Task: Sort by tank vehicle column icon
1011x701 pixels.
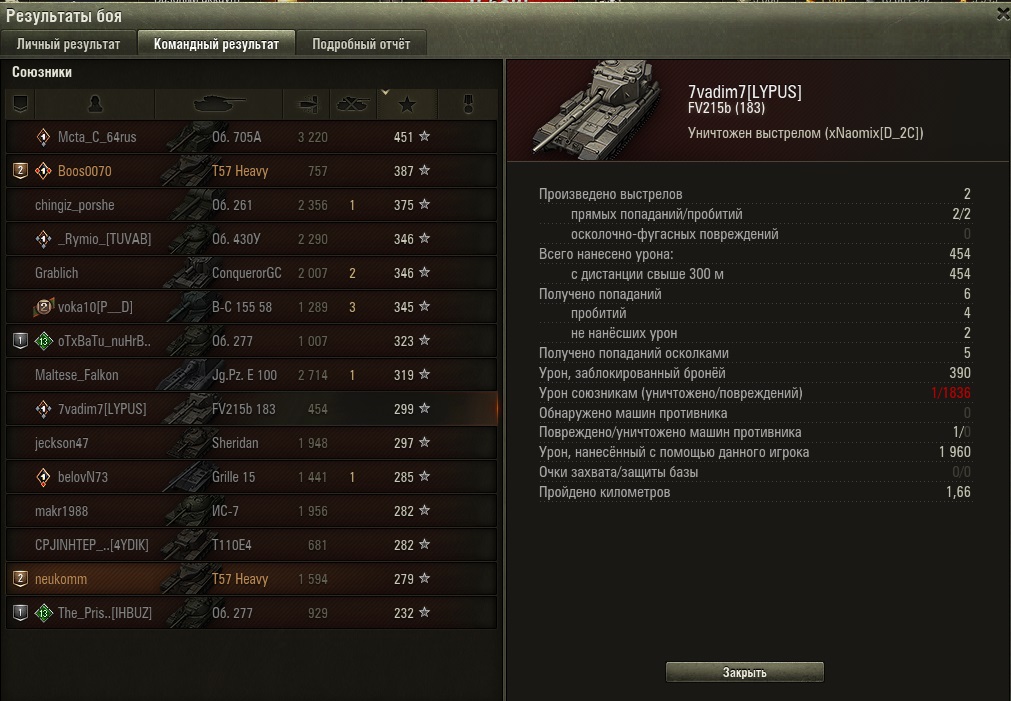Action: tap(219, 104)
